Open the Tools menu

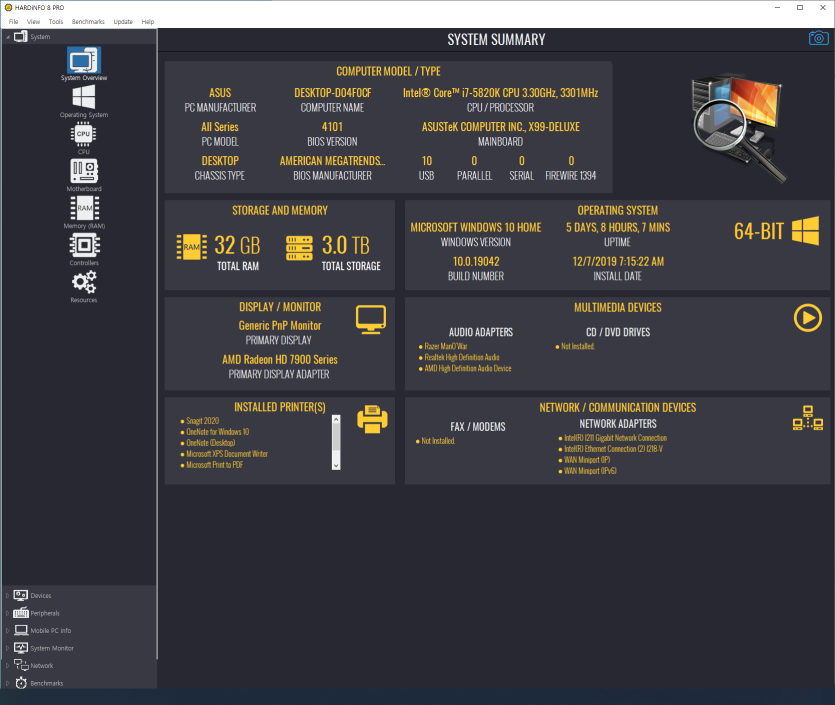(56, 22)
